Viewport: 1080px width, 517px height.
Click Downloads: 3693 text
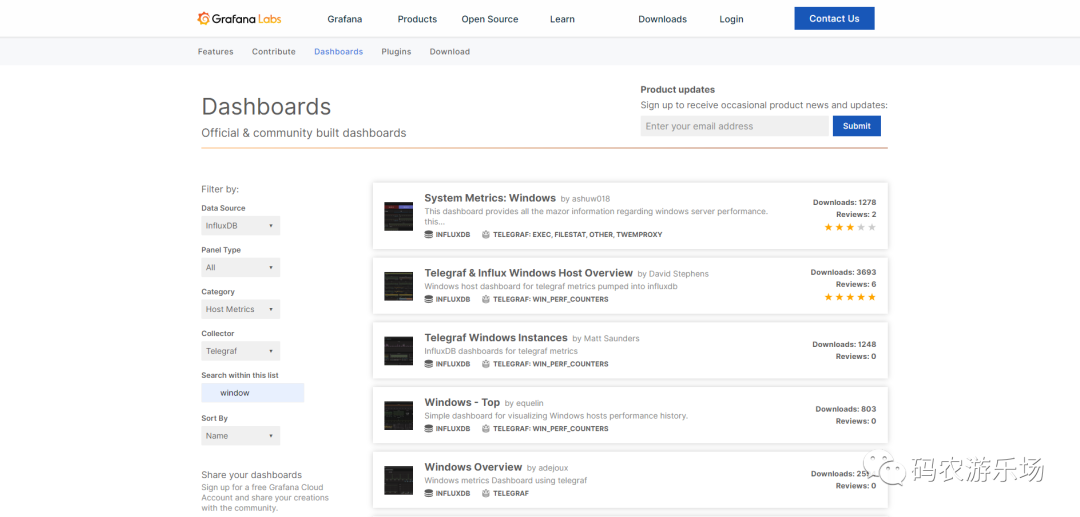(843, 273)
